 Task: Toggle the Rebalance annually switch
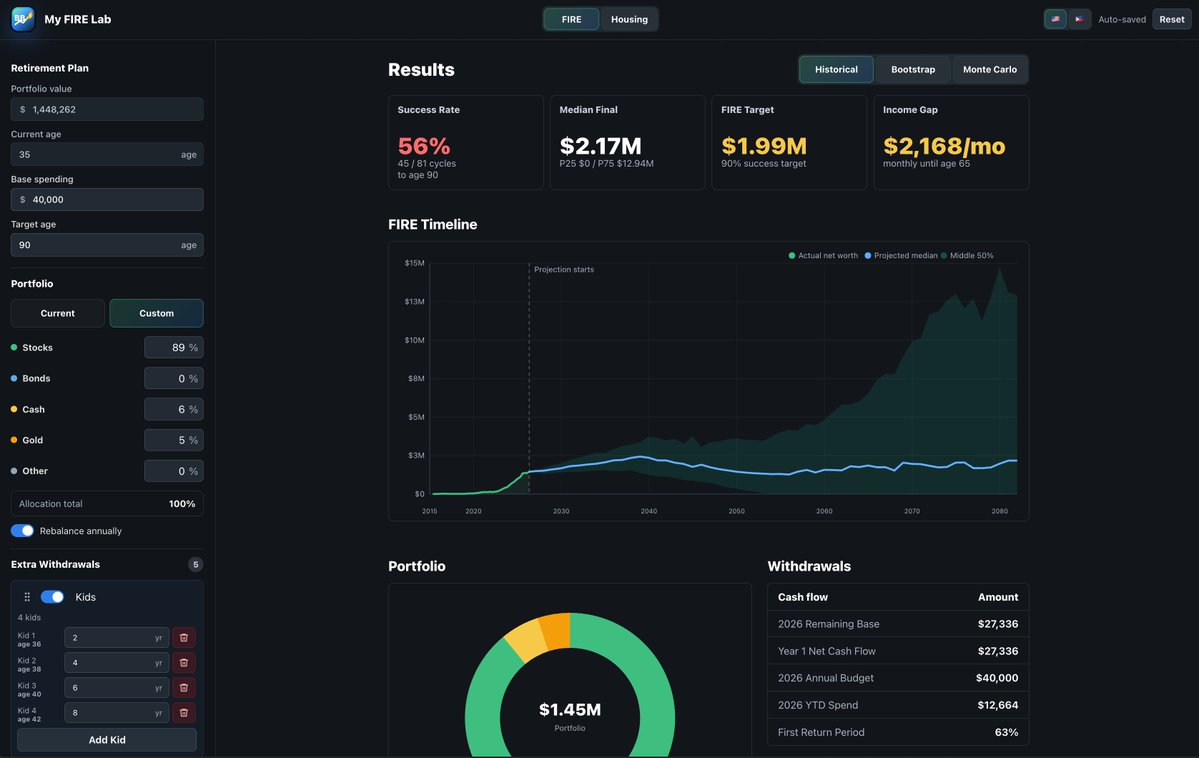point(22,531)
